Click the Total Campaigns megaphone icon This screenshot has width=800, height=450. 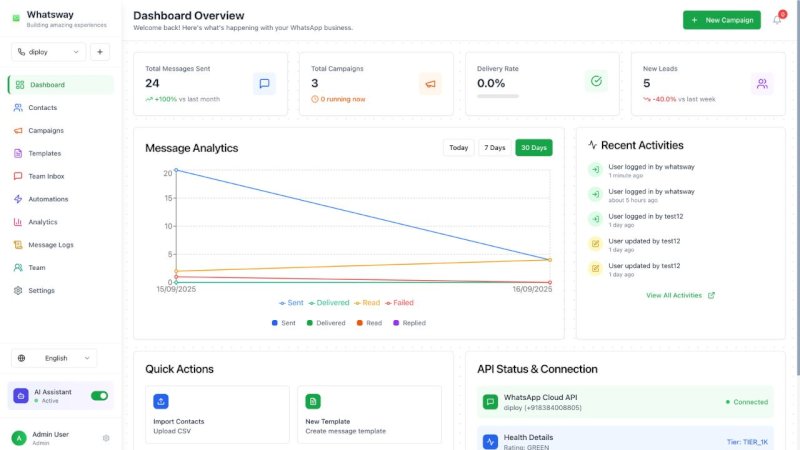[x=430, y=84]
